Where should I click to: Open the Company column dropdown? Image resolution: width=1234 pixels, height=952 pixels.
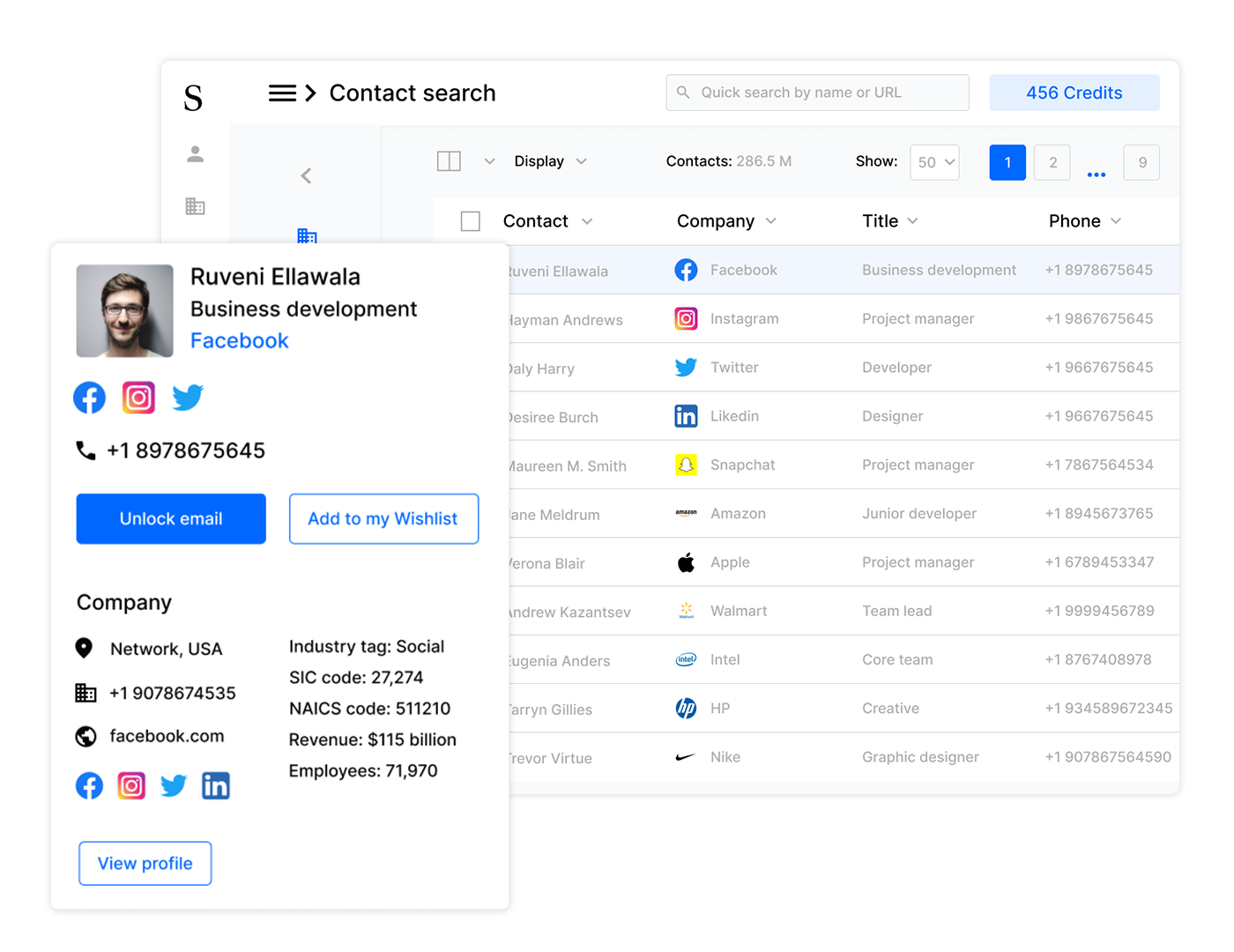(771, 221)
